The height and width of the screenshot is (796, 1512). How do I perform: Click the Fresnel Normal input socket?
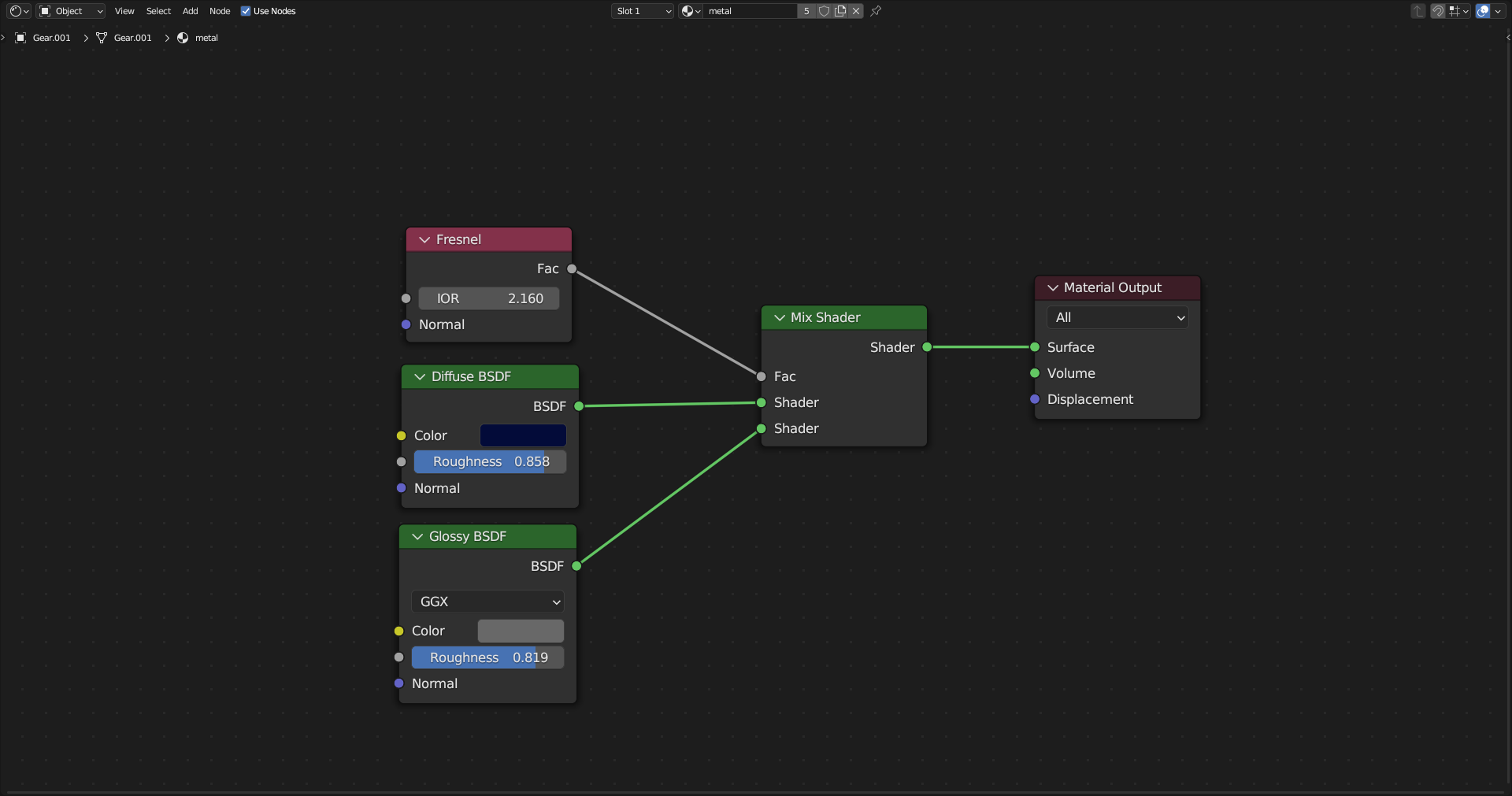point(406,324)
